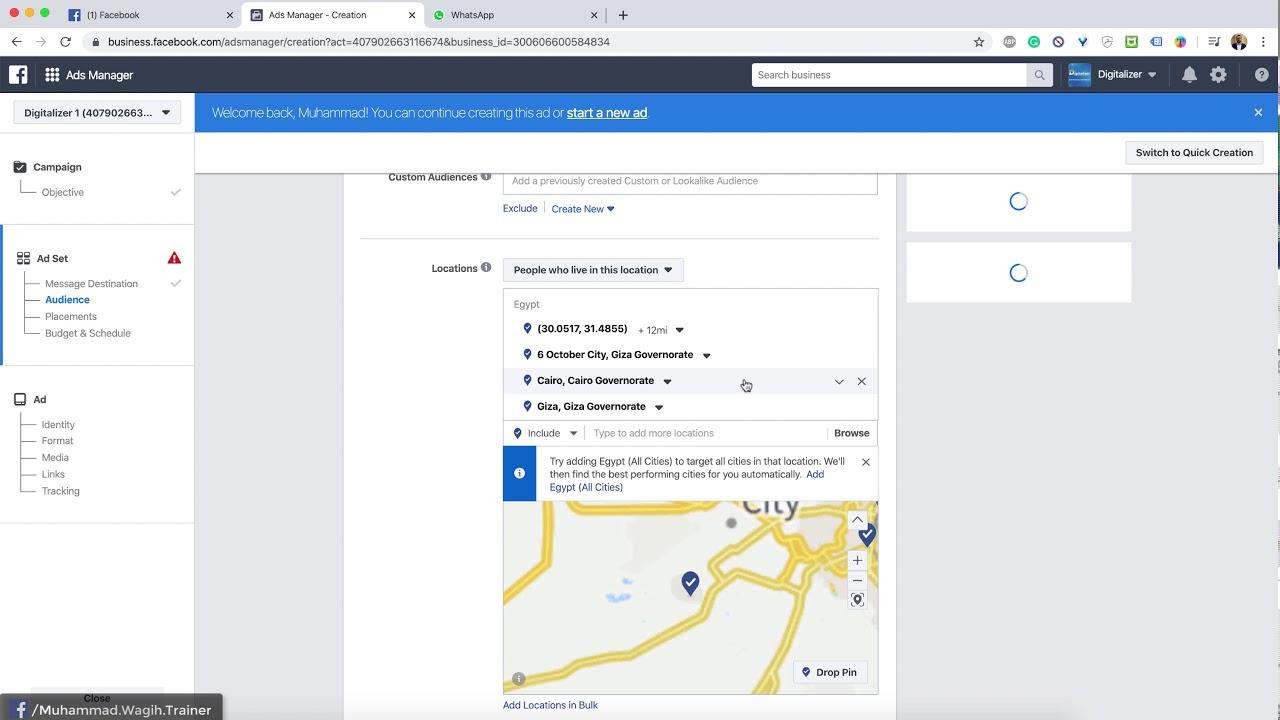Click the Locations info icon
The image size is (1280, 720).
coord(486,268)
